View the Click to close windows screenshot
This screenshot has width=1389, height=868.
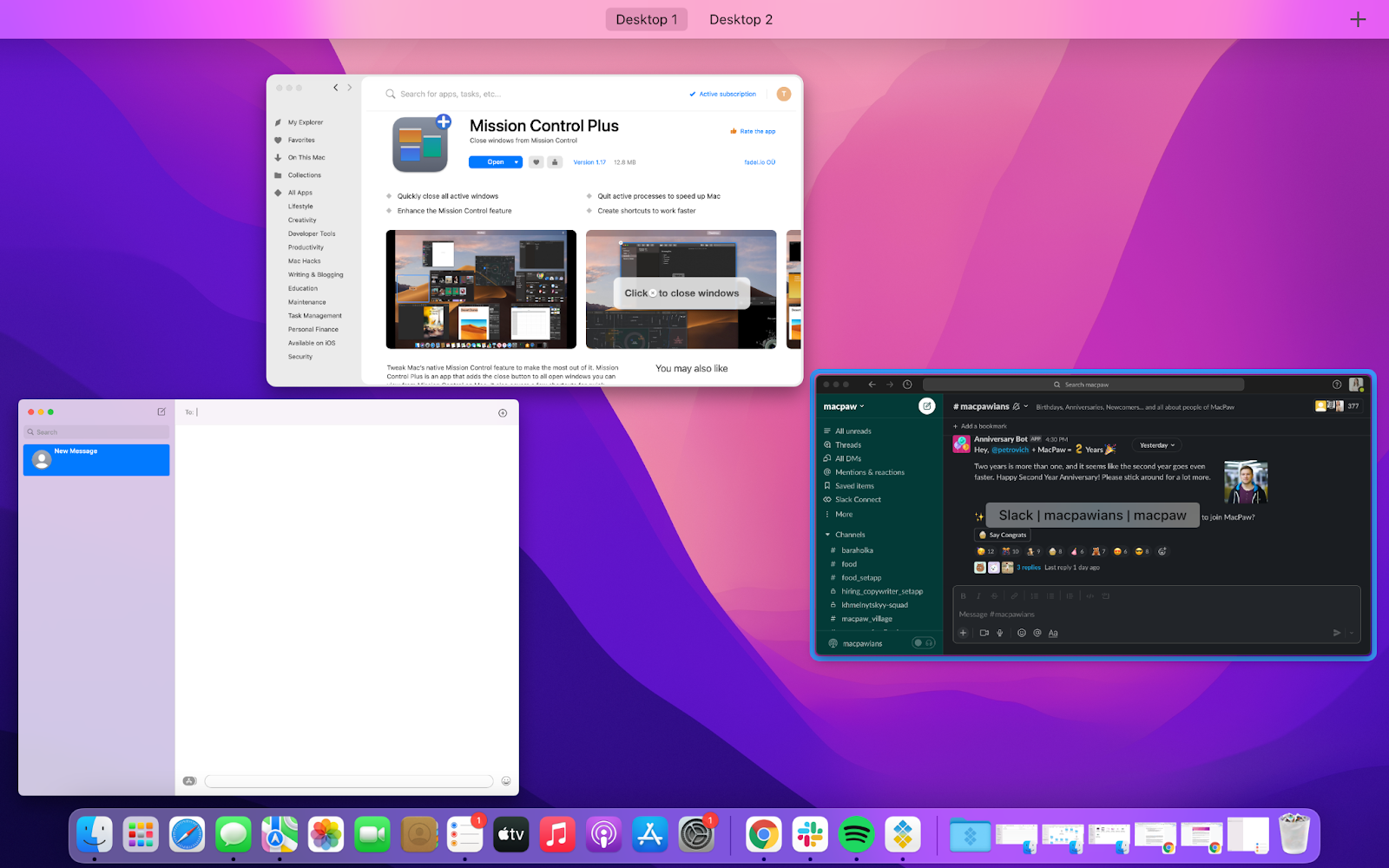tap(681, 289)
